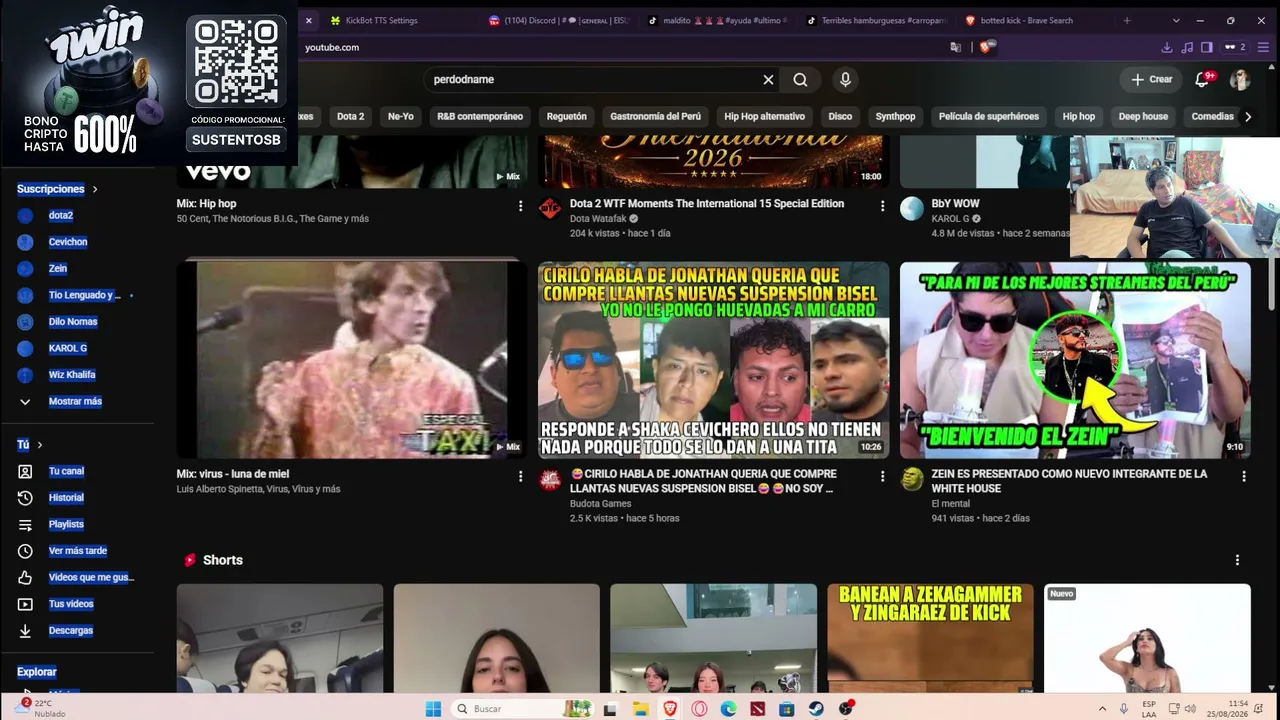Switch to the Discord browser tab

pyautogui.click(x=558, y=20)
